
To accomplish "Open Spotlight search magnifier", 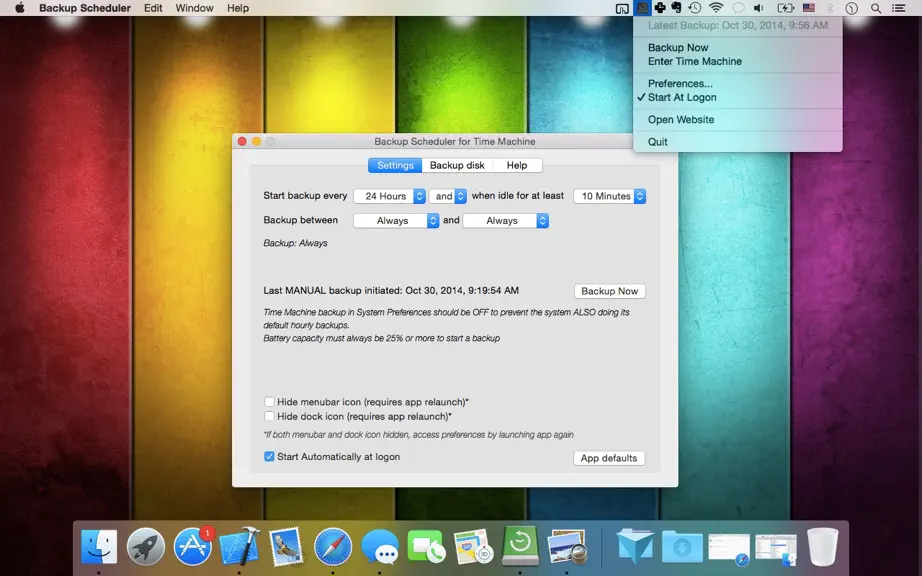I will 876,8.
